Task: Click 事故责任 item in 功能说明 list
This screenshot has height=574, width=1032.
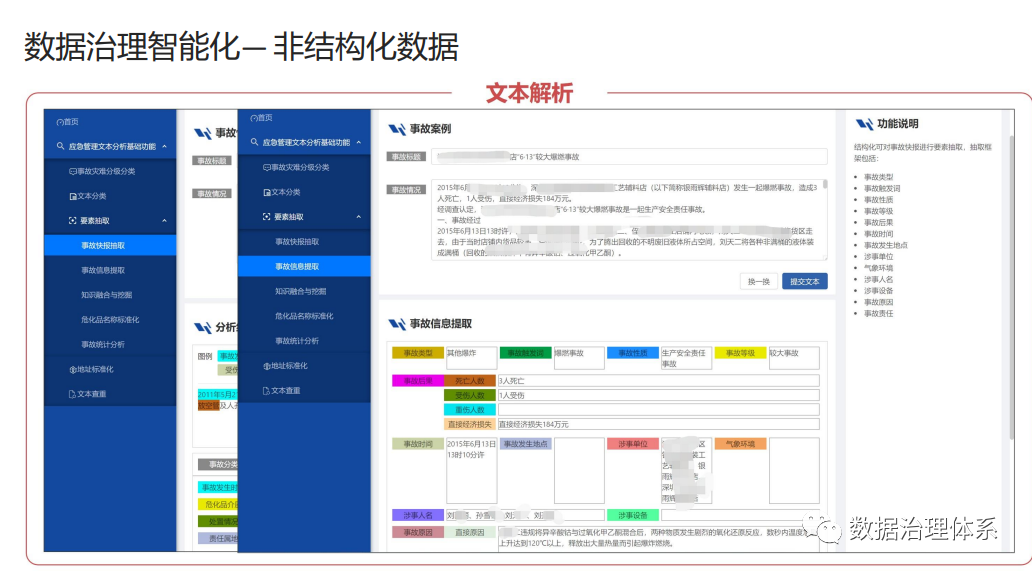Action: point(879,314)
